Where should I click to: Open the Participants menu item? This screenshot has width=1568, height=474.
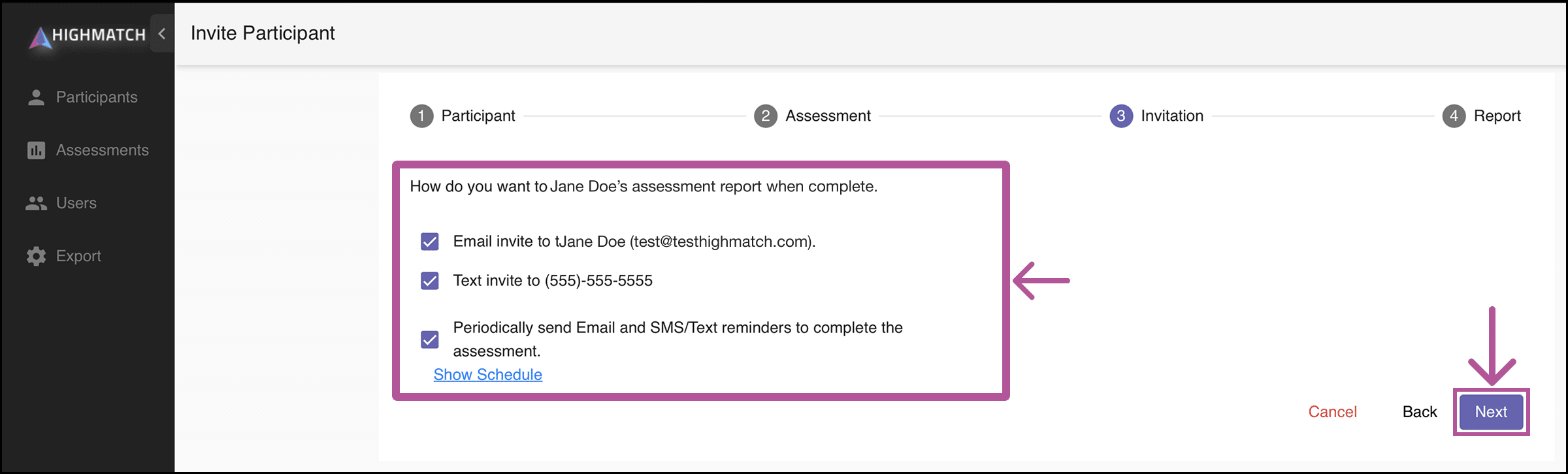click(97, 97)
